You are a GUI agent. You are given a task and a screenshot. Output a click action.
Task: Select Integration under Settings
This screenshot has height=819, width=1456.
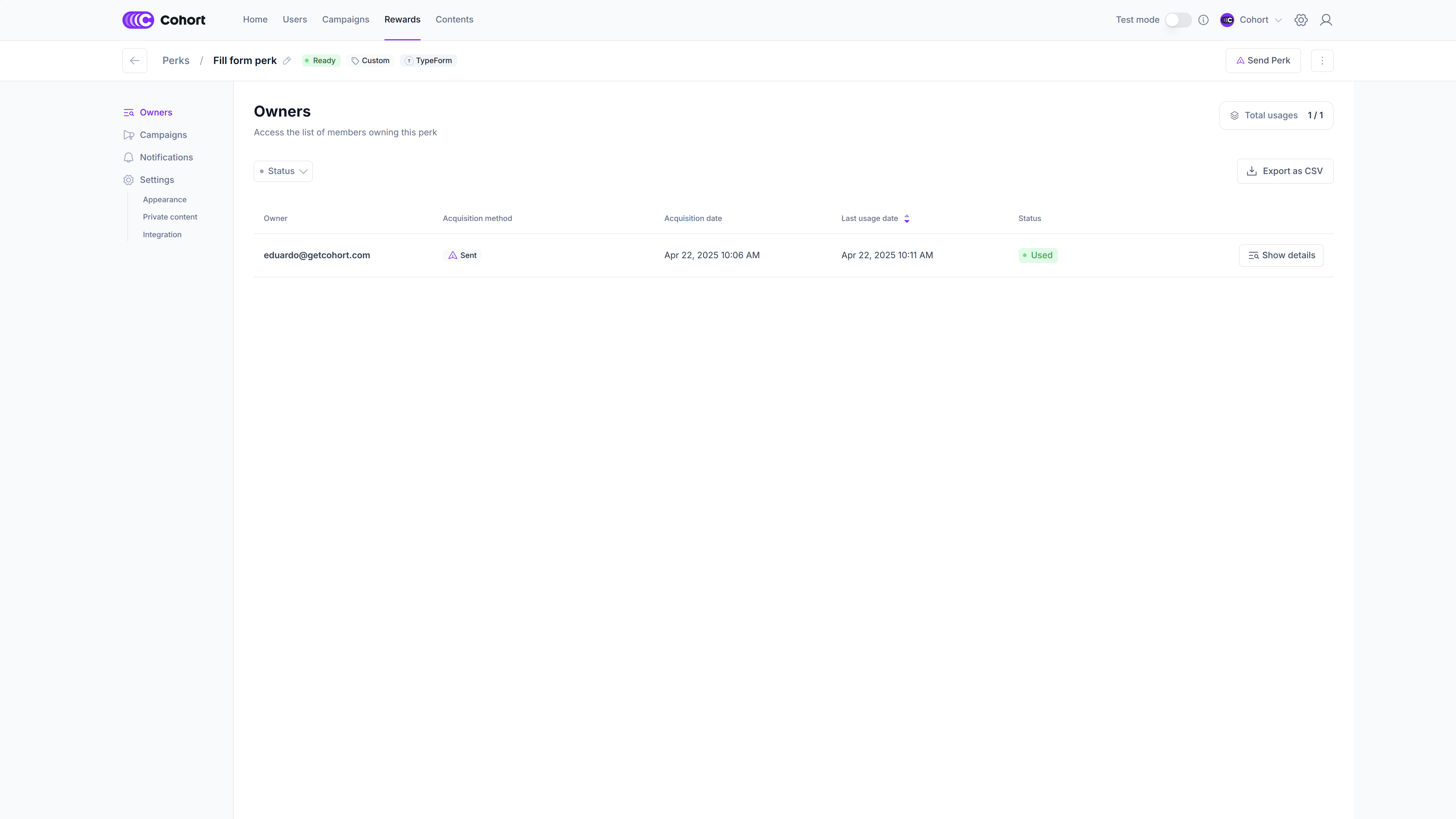tap(162, 235)
